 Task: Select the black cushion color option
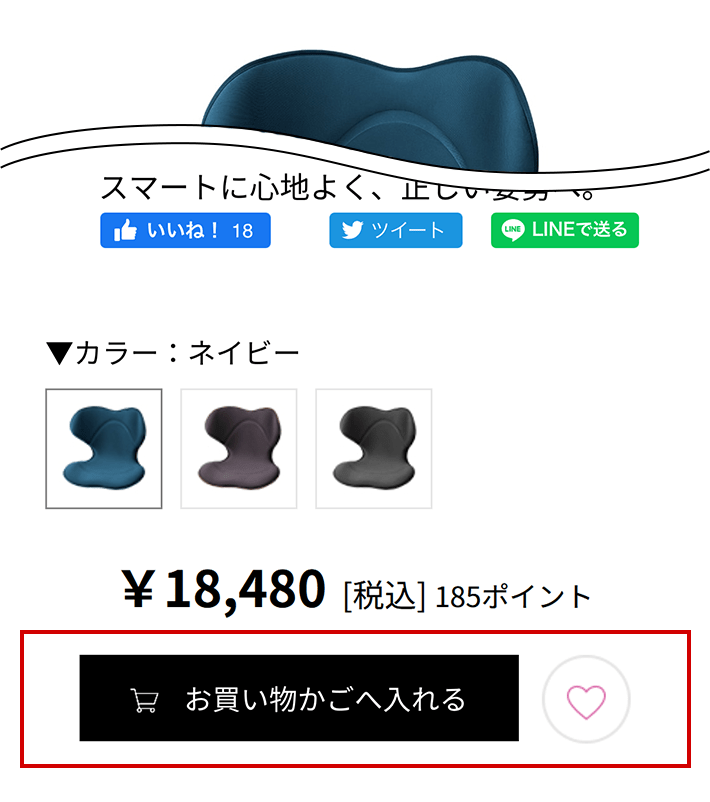pos(374,449)
